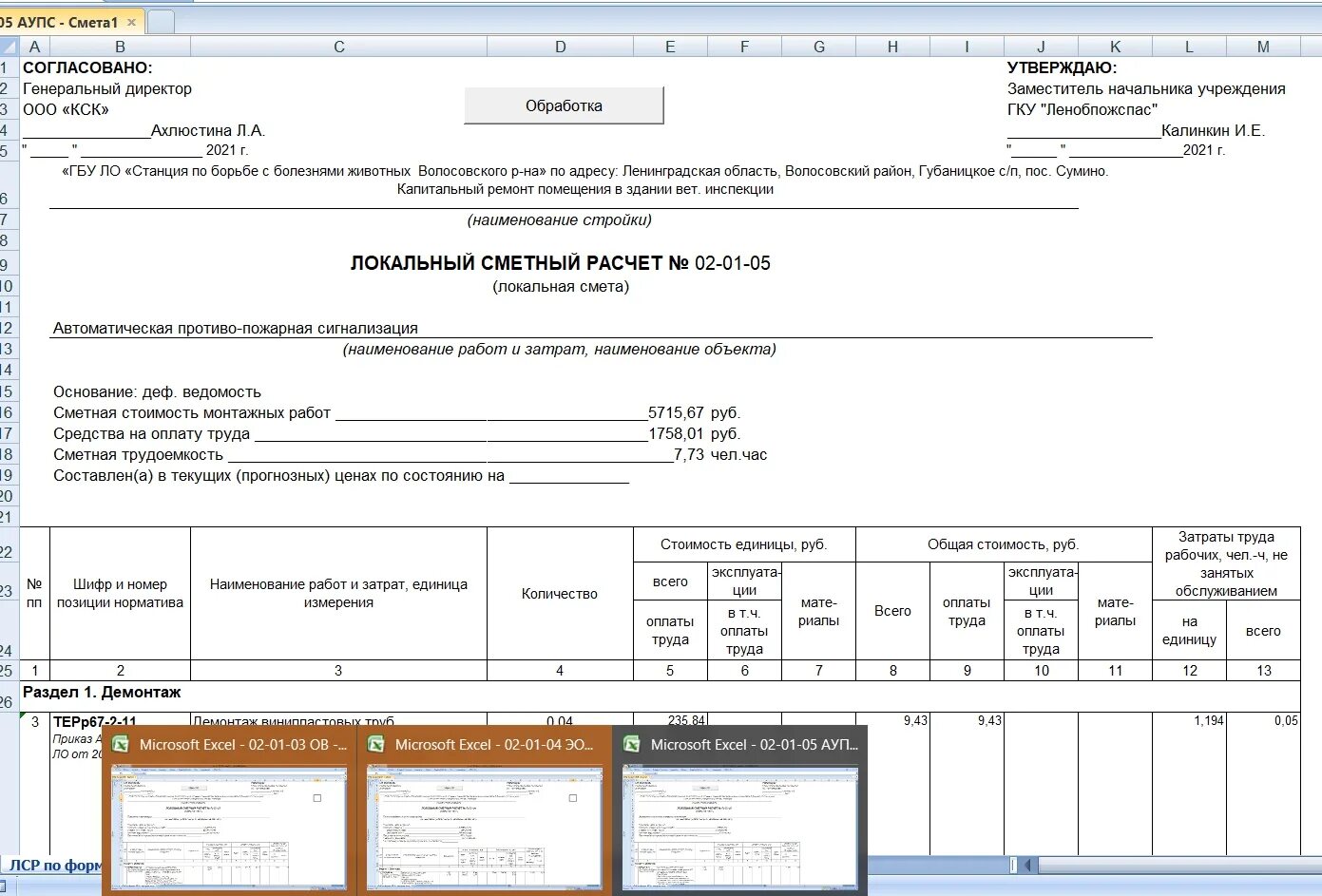Viewport: 1322px width, 896px height.
Task: Click the 'Сметная трудоемкость' label
Action: [x=138, y=454]
